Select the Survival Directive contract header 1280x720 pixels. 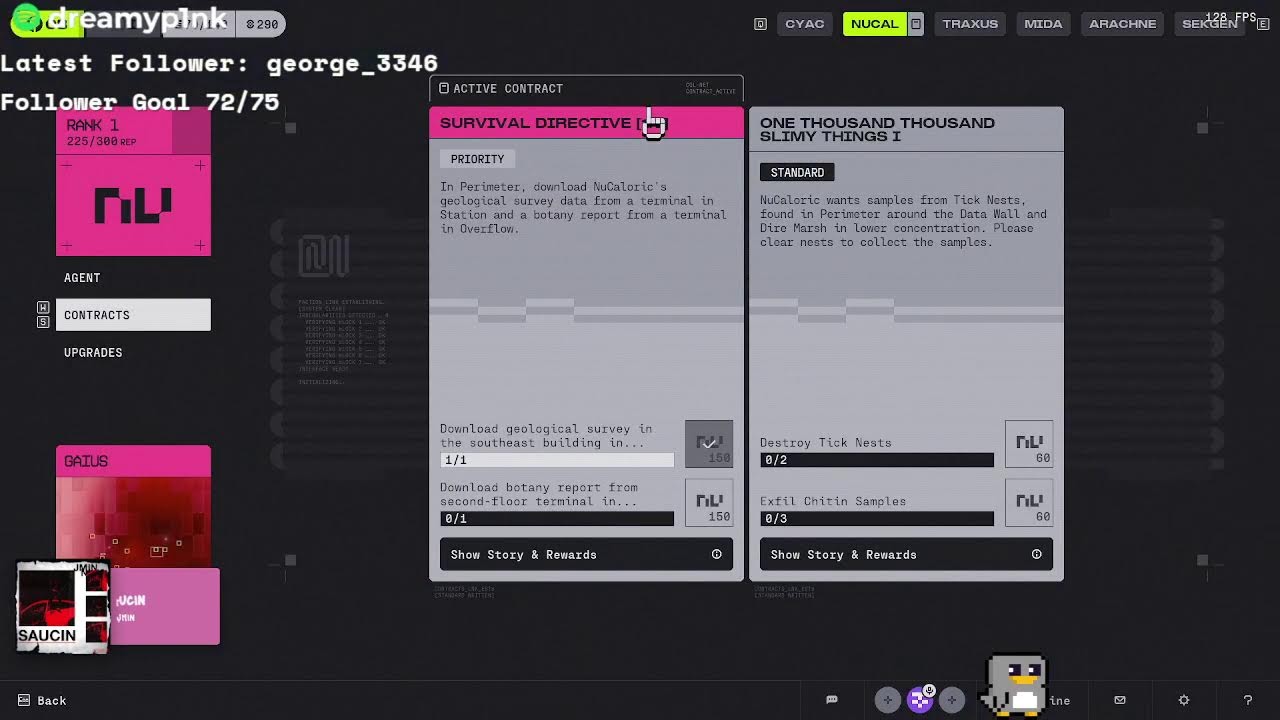tap(586, 123)
